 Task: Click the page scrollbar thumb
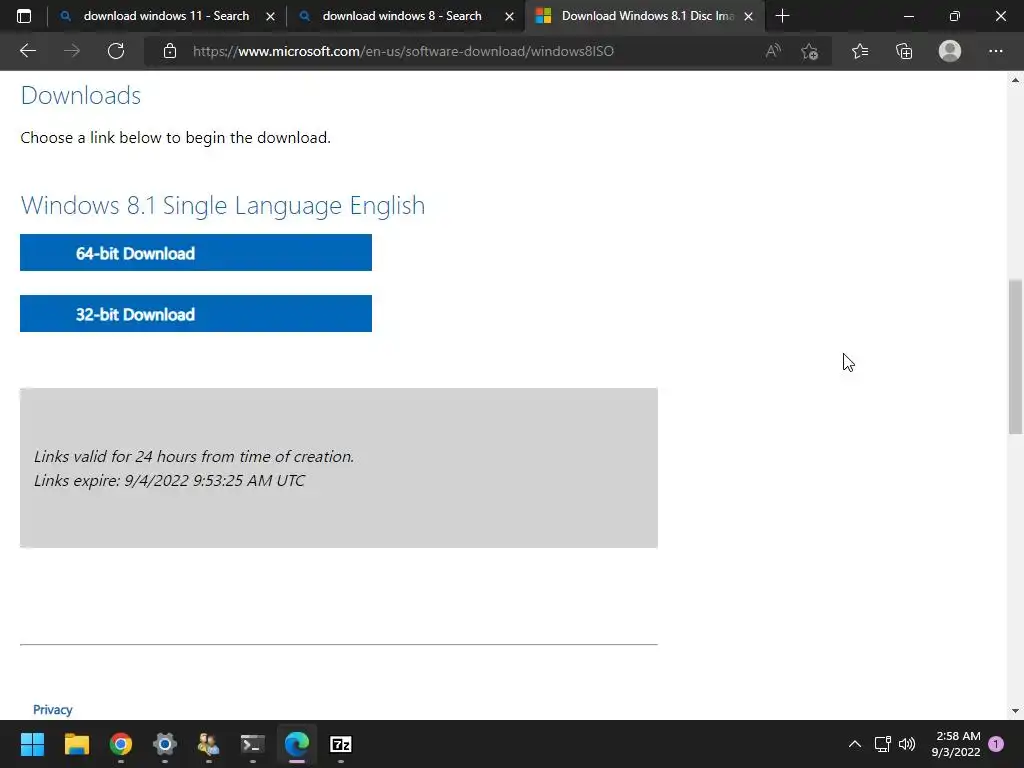[x=1015, y=357]
